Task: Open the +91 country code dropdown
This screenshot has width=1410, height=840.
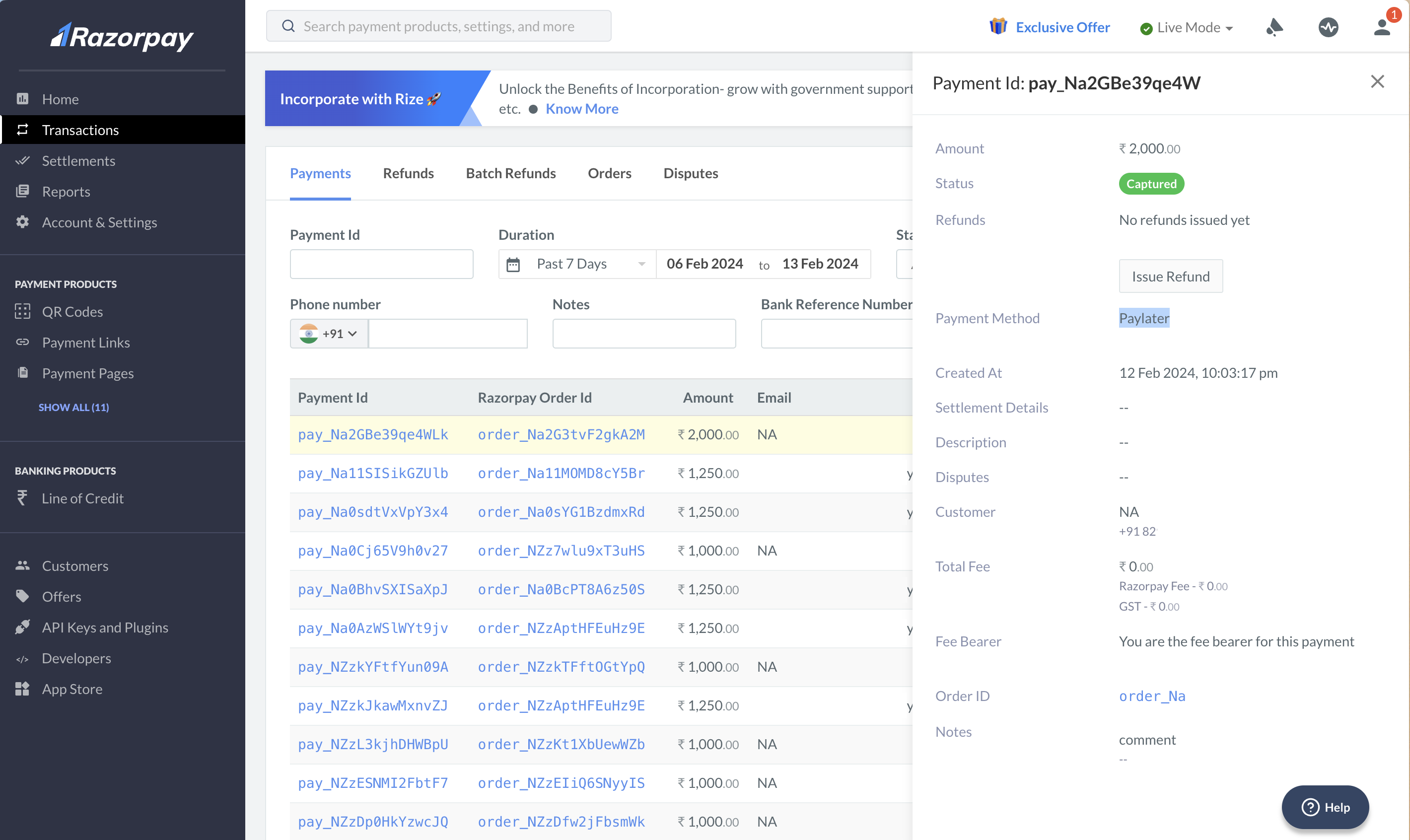Action: click(x=329, y=334)
